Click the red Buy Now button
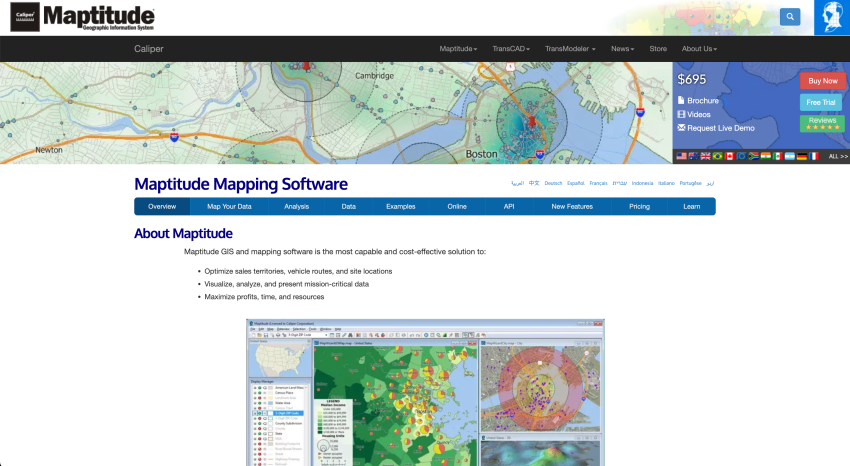This screenshot has height=466, width=850. coord(822,81)
